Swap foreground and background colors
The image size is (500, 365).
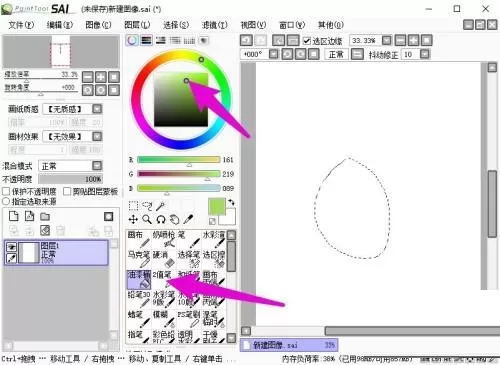click(x=231, y=202)
